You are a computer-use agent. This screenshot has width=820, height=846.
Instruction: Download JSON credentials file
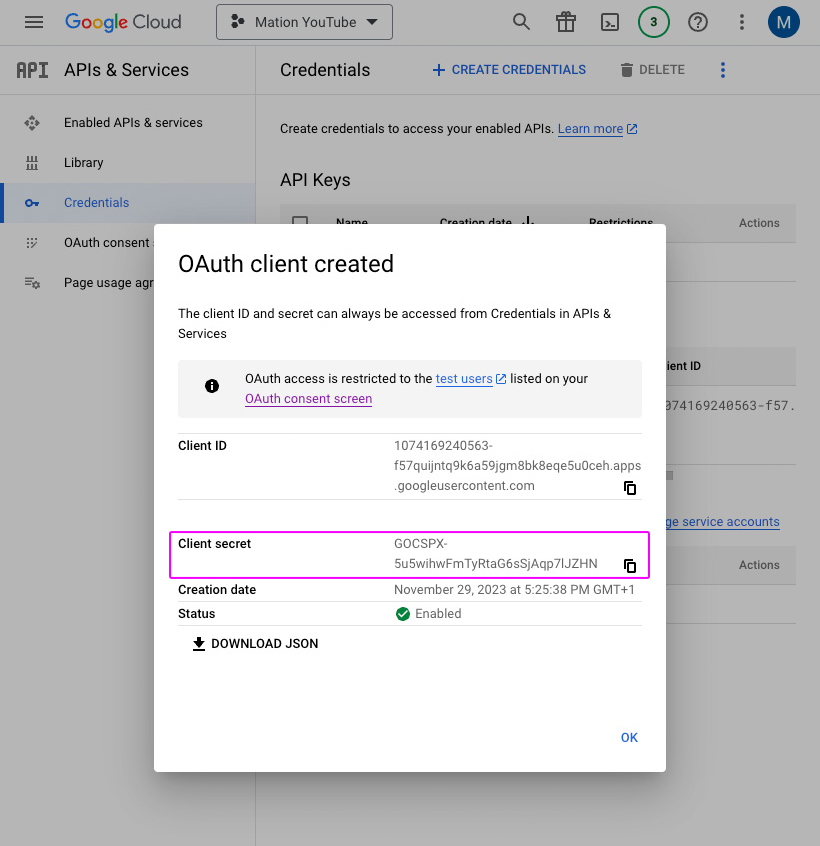pyautogui.click(x=255, y=644)
